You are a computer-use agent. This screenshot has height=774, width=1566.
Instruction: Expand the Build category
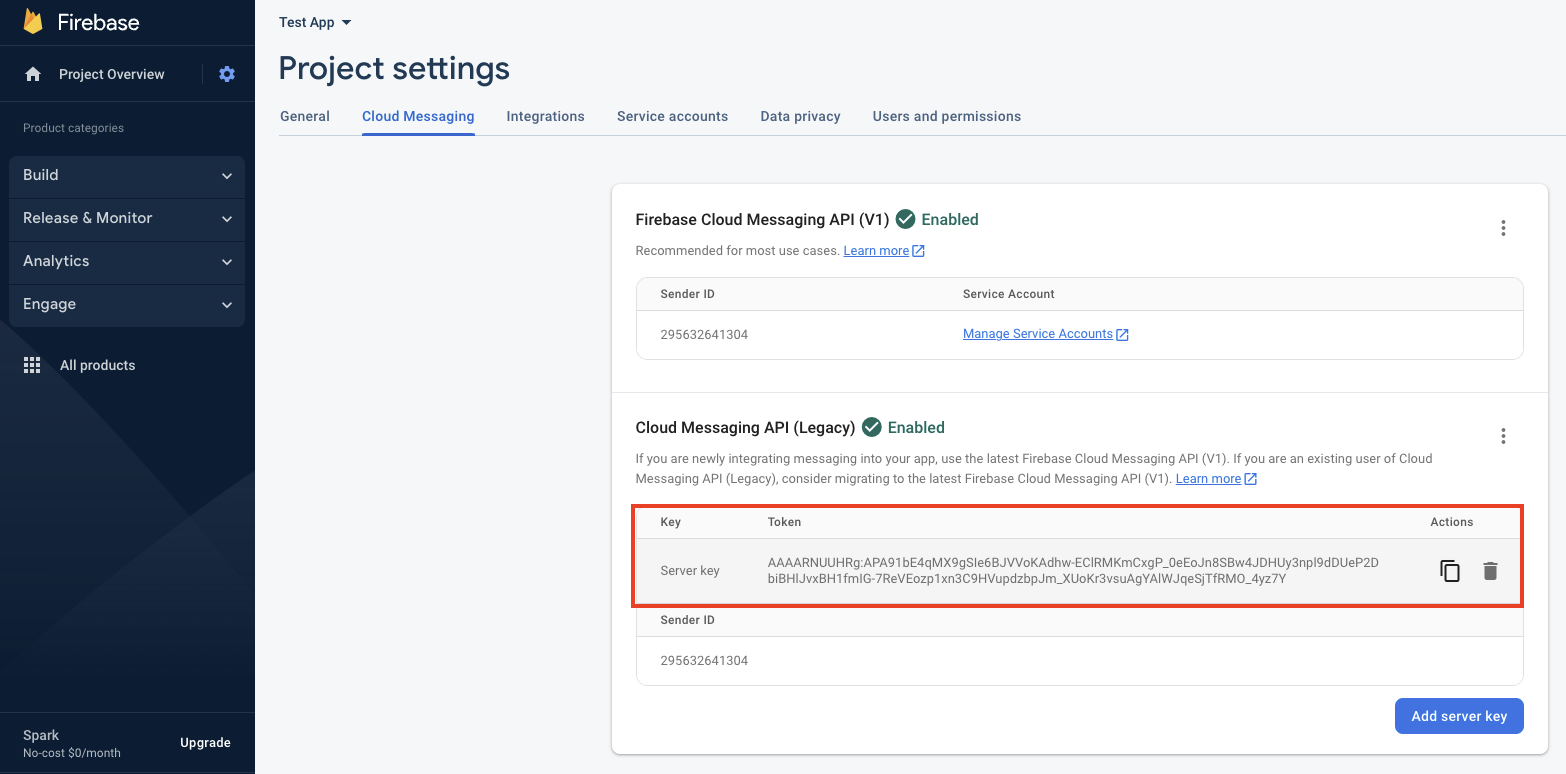127,175
